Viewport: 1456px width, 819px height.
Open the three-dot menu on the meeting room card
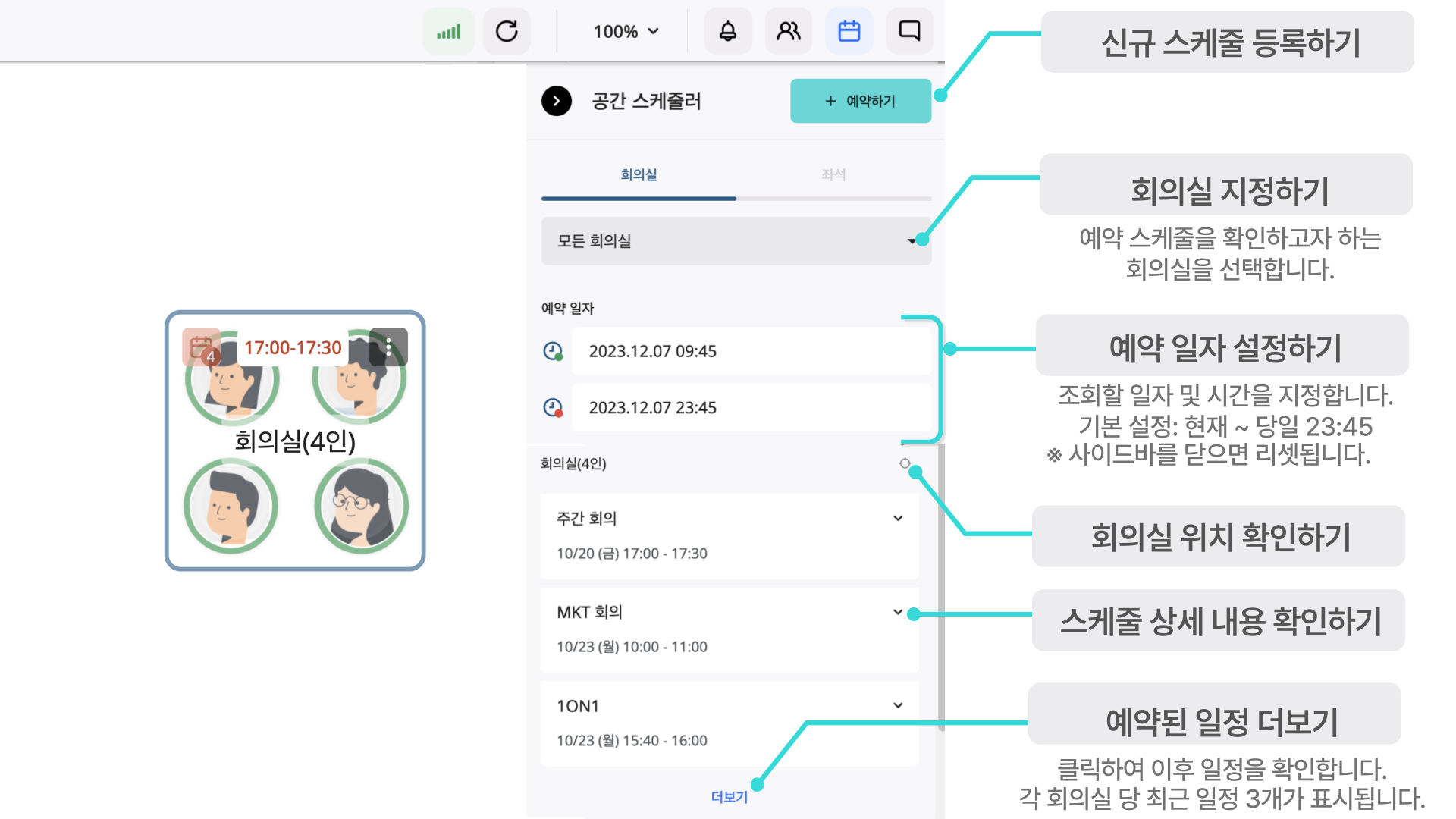(388, 347)
